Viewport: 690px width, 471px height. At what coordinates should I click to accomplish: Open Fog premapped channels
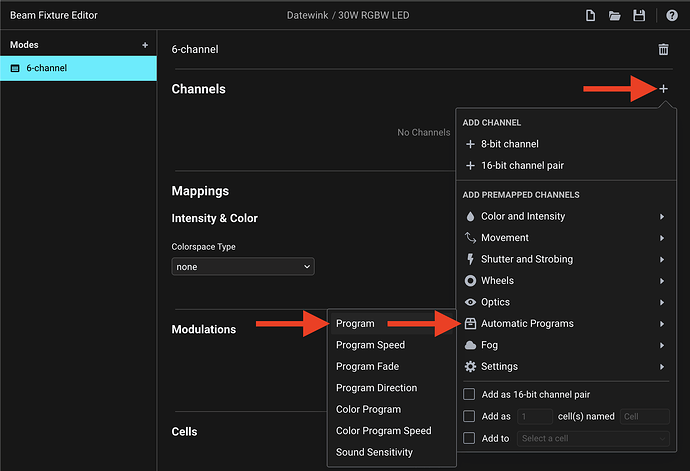(566, 345)
